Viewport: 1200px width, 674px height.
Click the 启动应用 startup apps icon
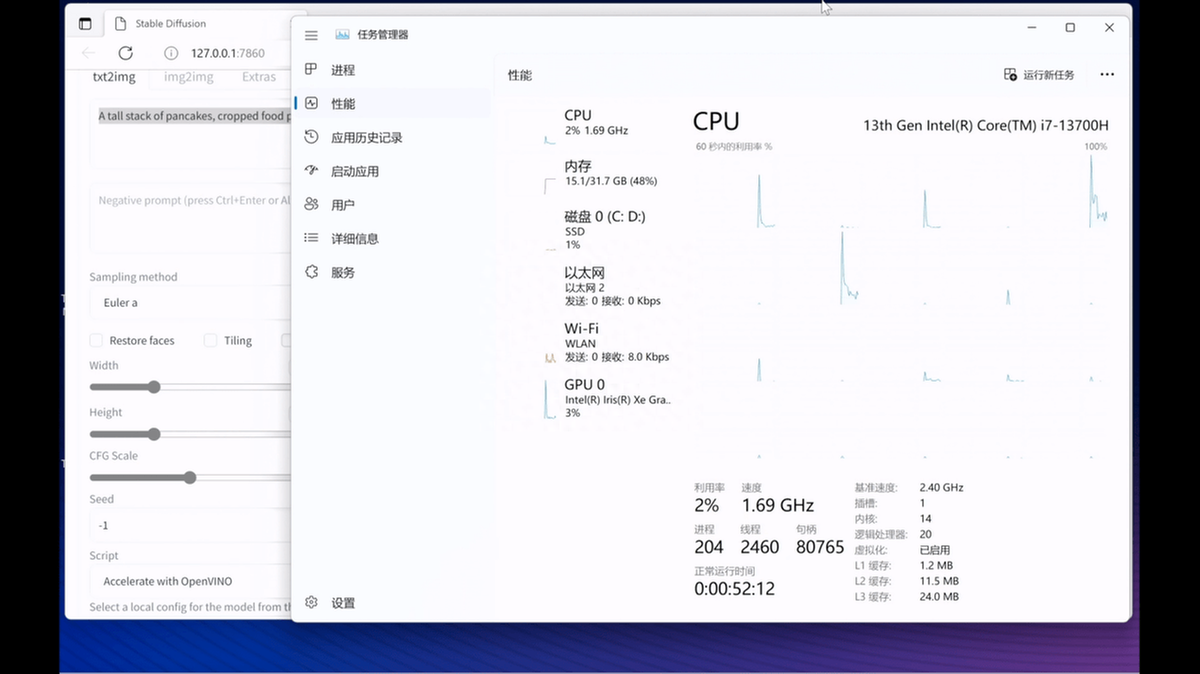[x=311, y=171]
